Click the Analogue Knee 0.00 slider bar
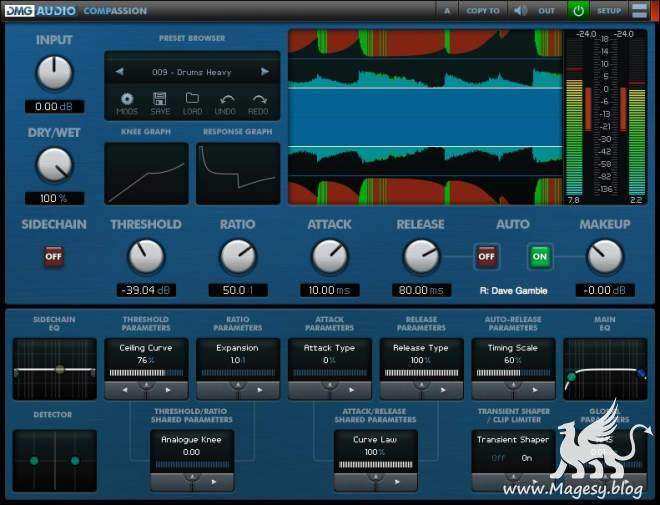660x505 pixels. pyautogui.click(x=192, y=465)
